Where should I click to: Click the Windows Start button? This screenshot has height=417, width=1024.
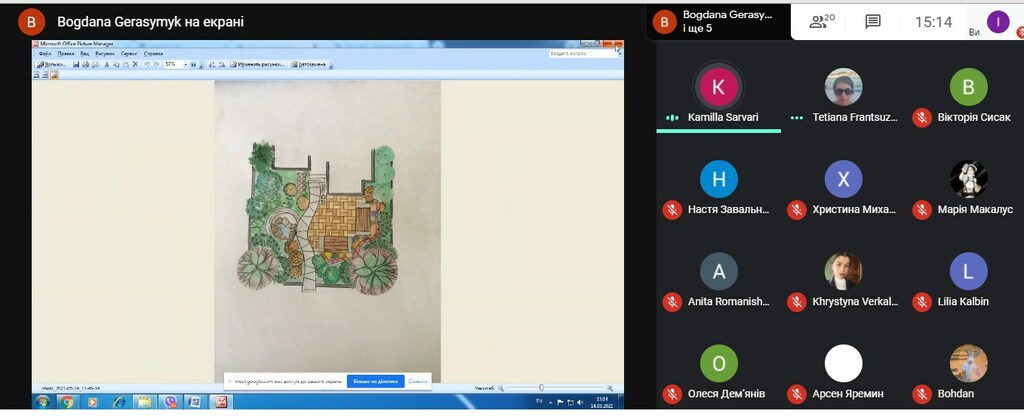[42, 401]
